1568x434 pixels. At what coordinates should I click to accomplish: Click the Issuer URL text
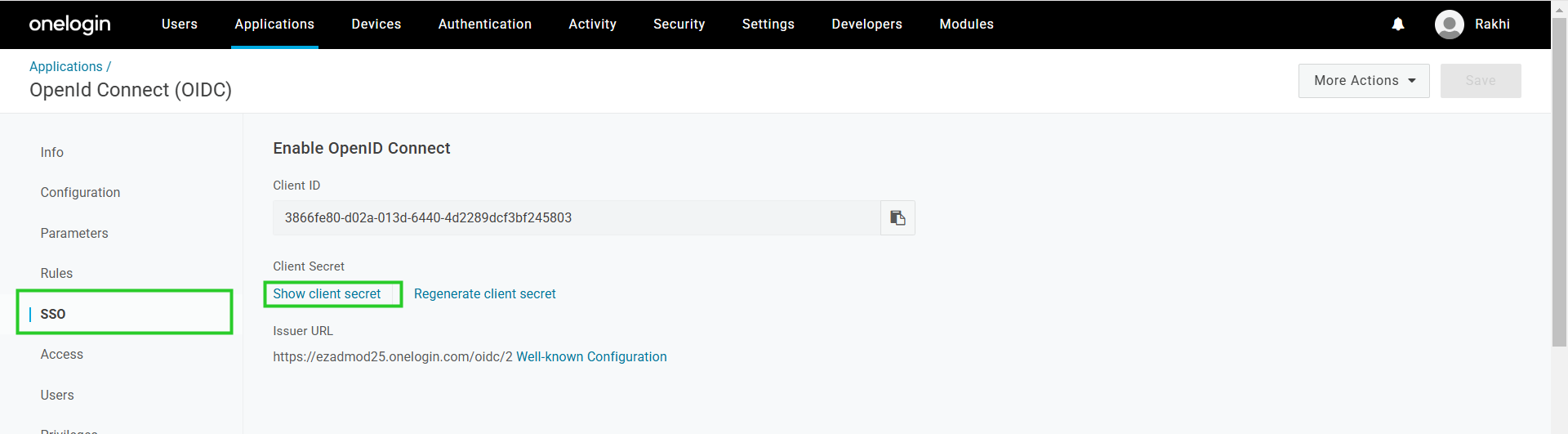tap(393, 356)
